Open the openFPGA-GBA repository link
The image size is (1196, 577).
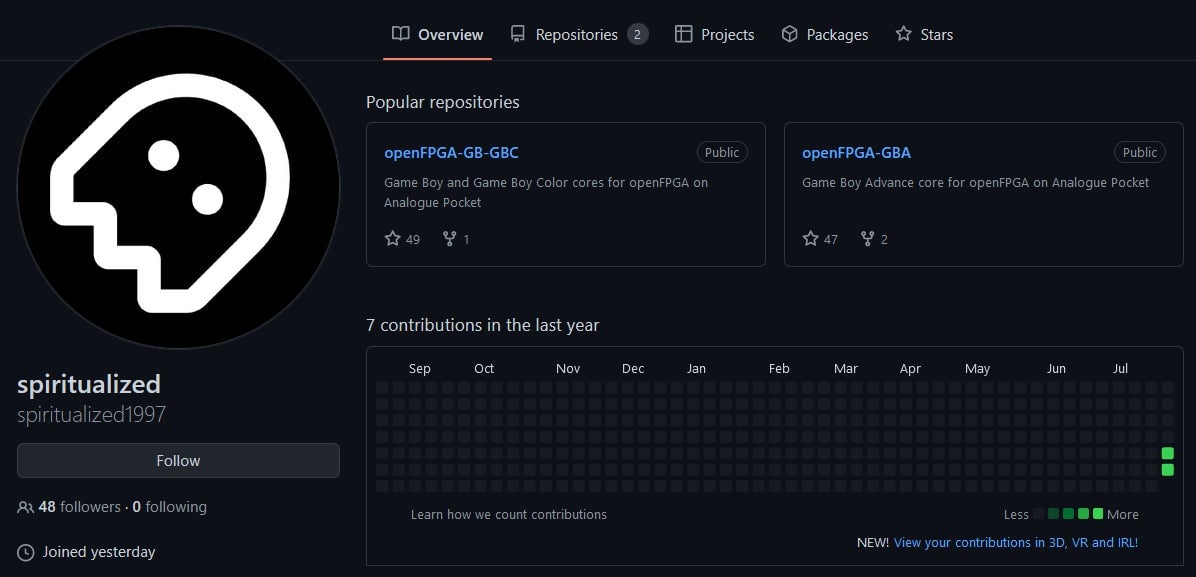(856, 152)
